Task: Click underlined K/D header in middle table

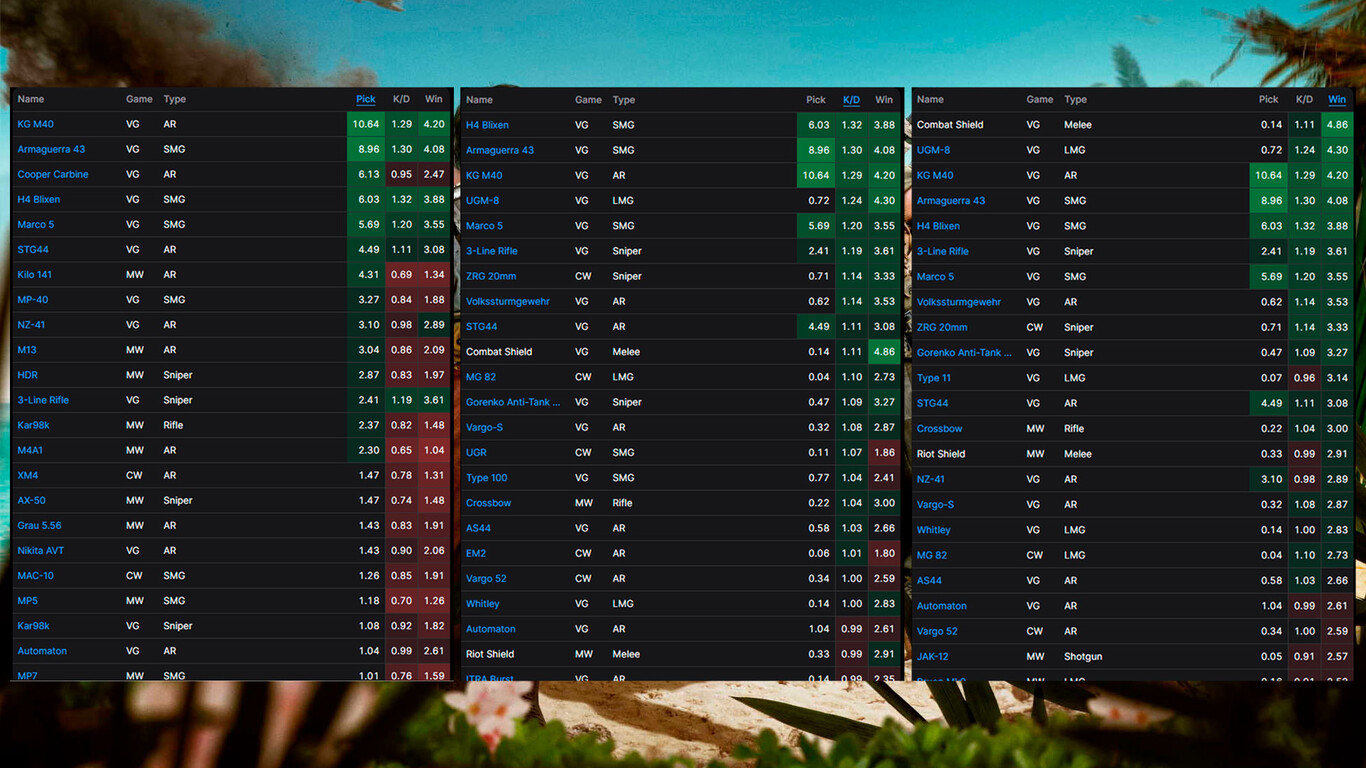Action: point(851,100)
